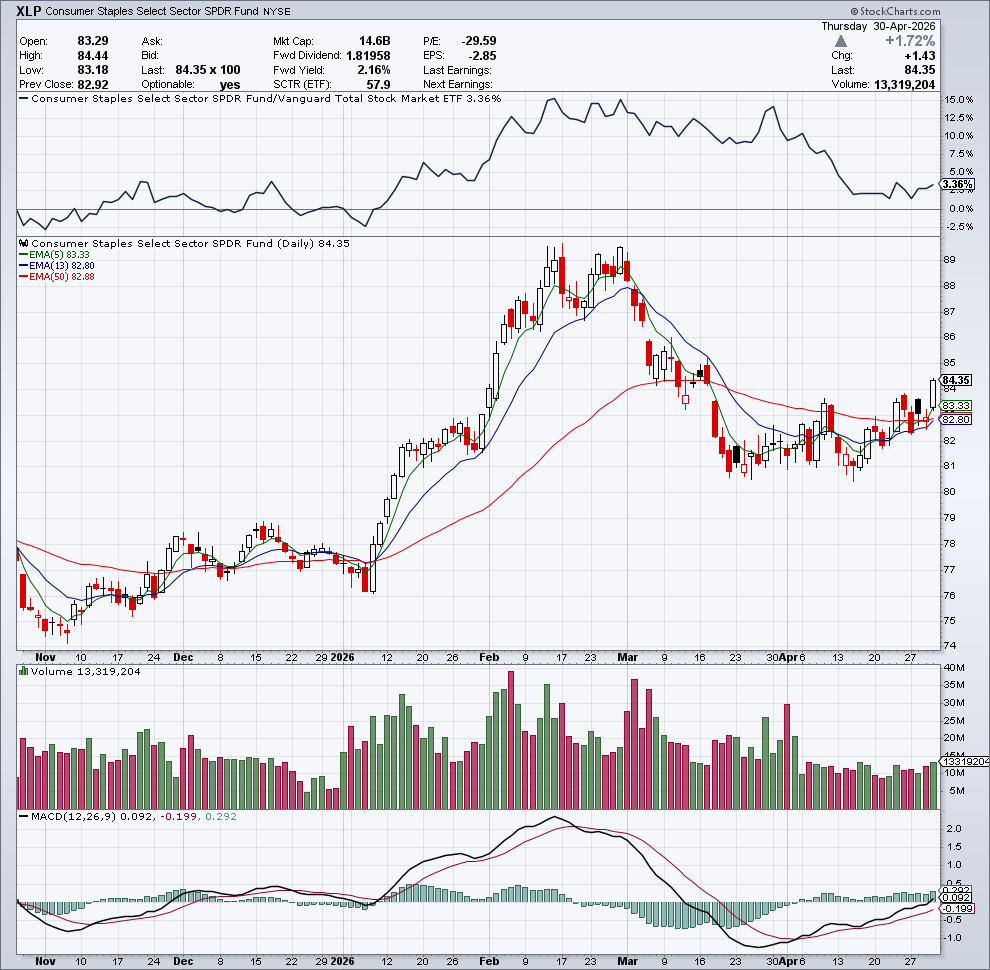The height and width of the screenshot is (970, 990).
Task: Click the Volume 13,319,204 header value
Action: 905,85
